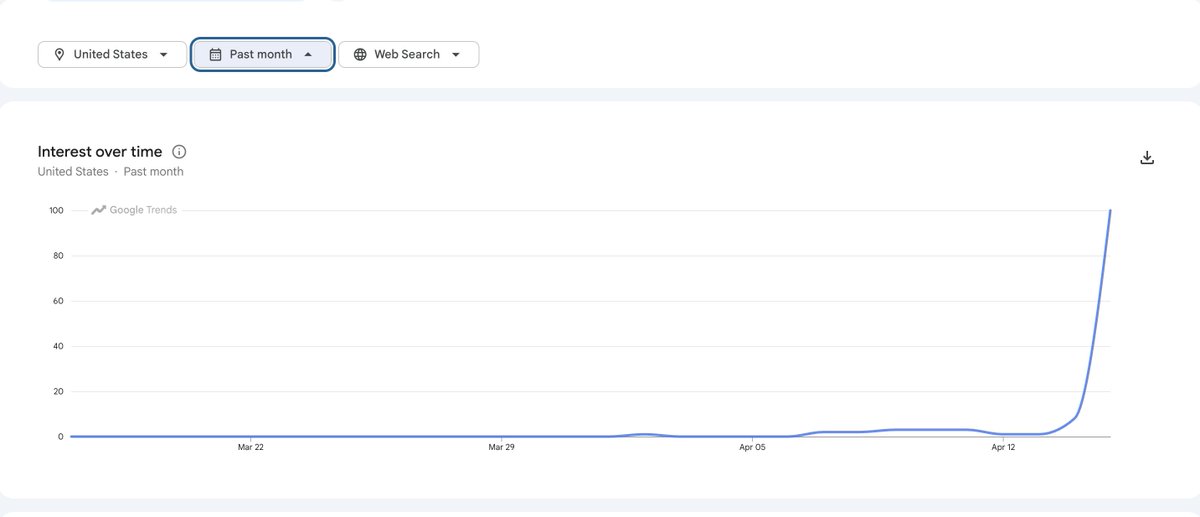Click the Interest over time heading

[100, 152]
